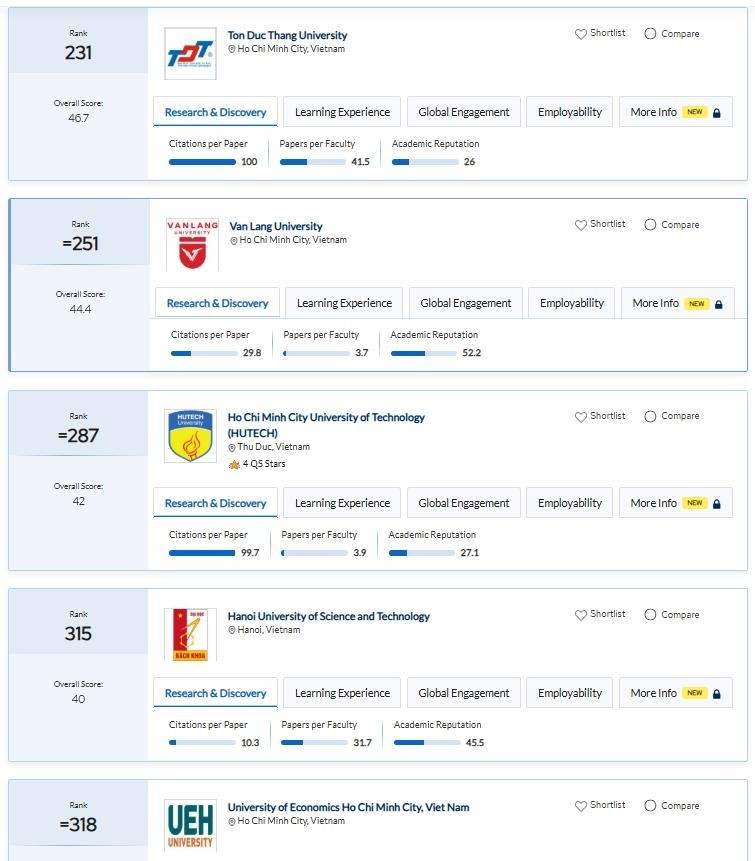Open Global Engagement tab for HUTECH

[x=463, y=503]
